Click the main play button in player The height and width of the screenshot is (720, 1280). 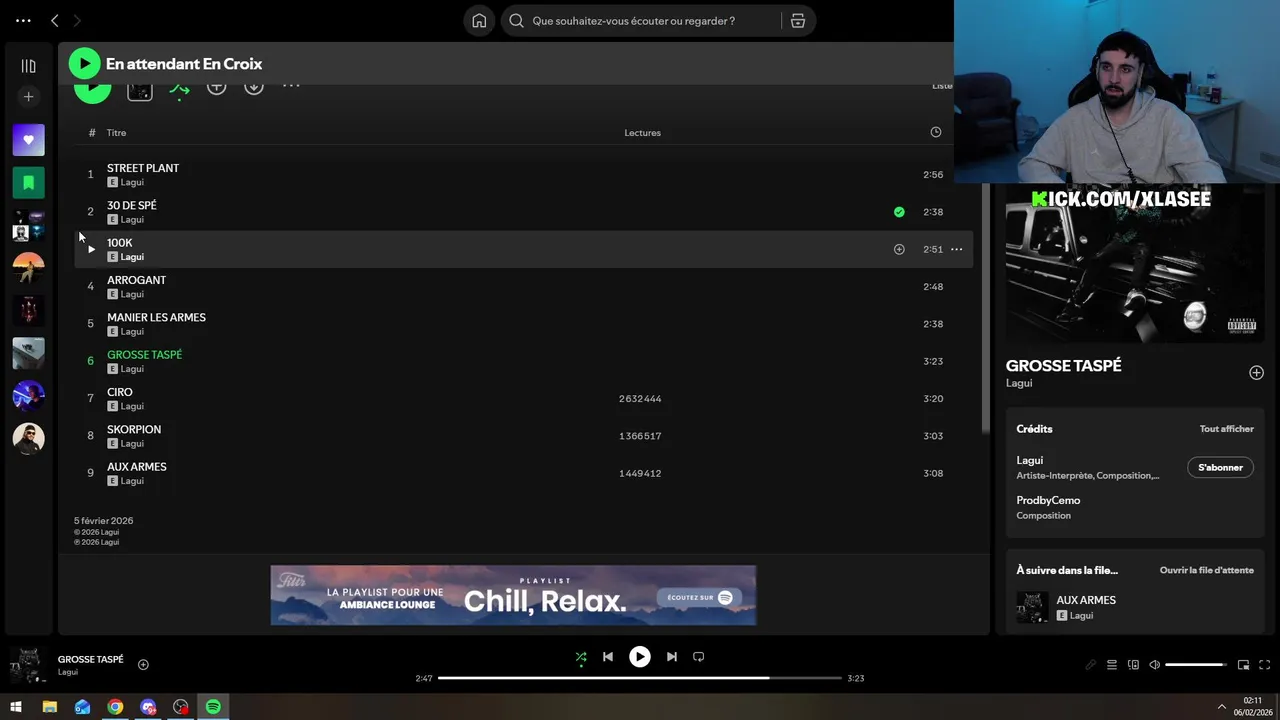(x=640, y=657)
